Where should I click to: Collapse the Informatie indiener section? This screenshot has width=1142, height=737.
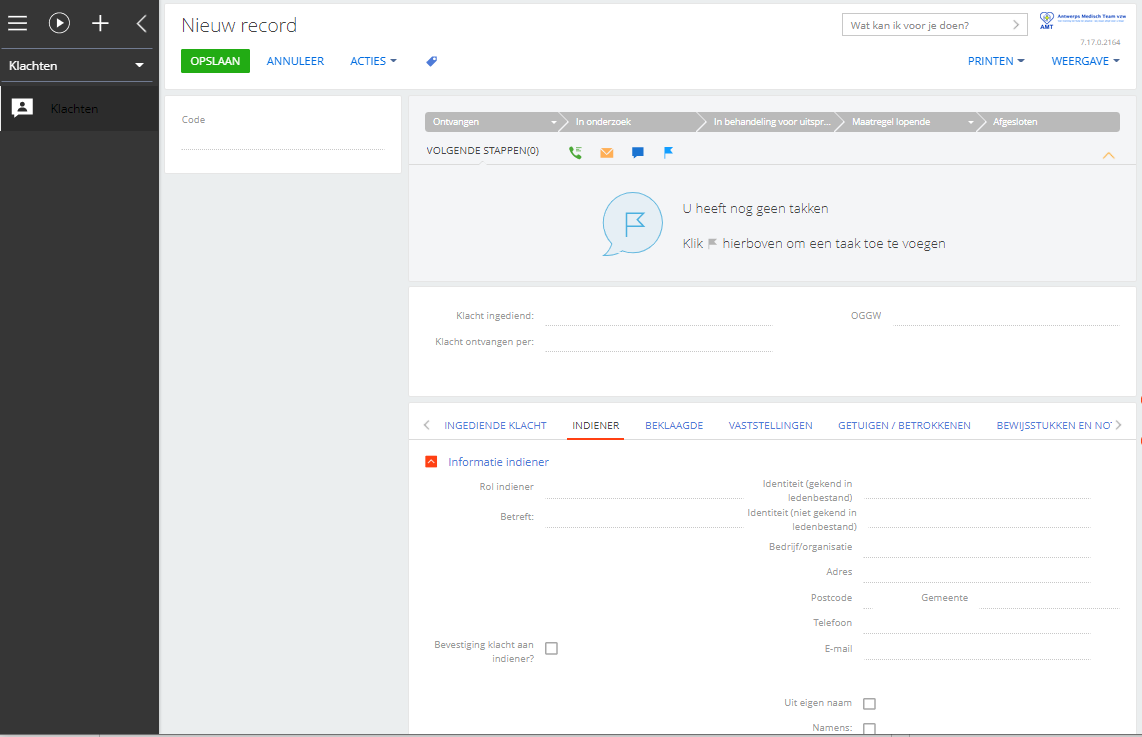[x=431, y=462]
